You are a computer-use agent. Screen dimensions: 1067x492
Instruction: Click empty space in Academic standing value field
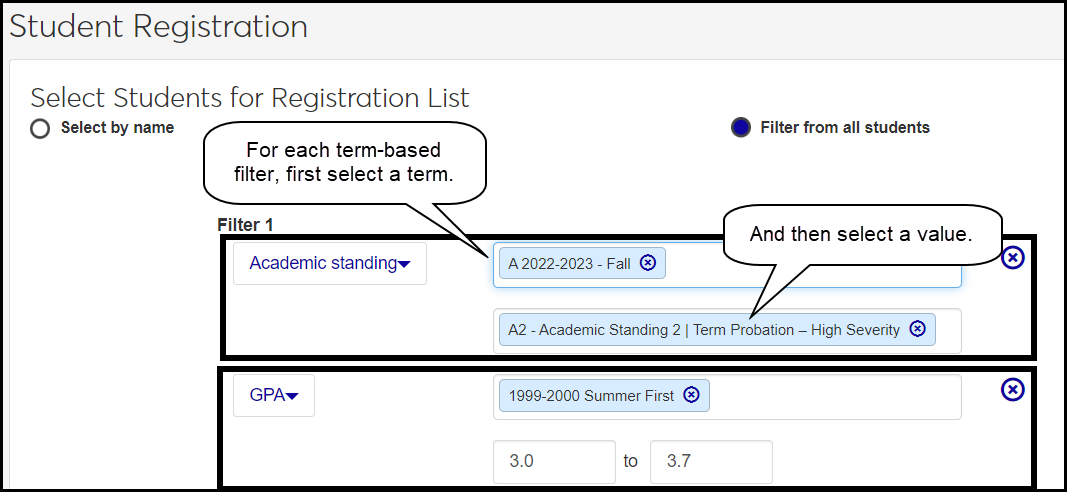pos(948,330)
